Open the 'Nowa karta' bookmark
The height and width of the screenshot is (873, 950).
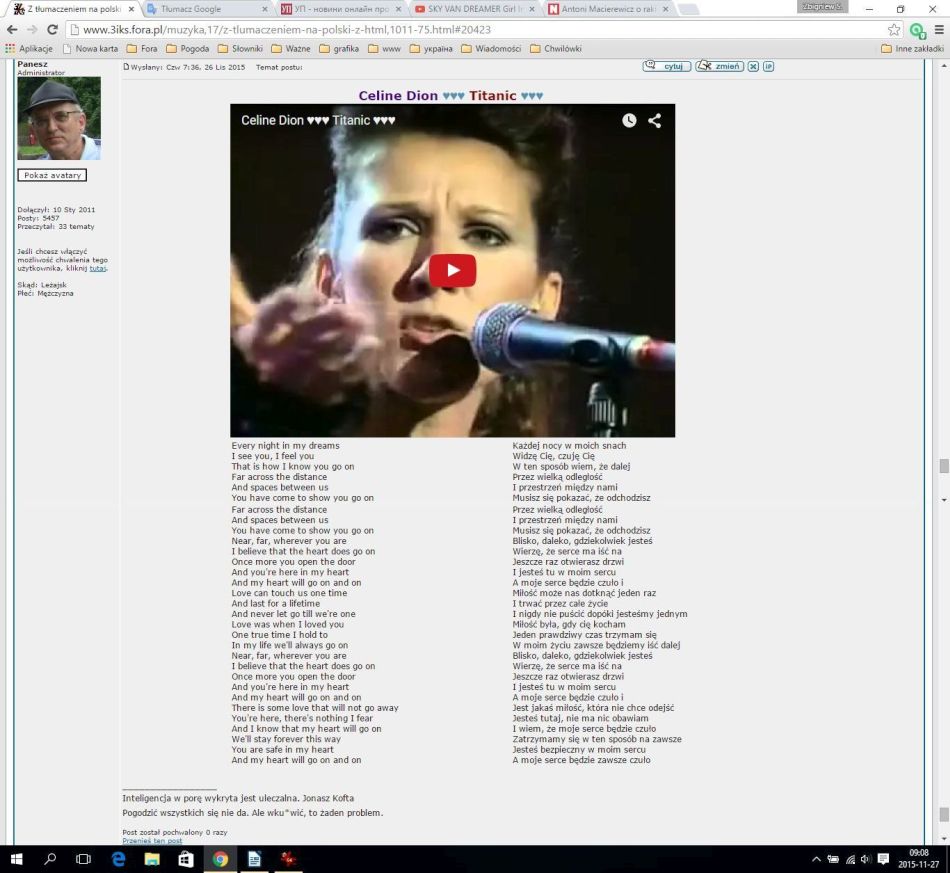click(90, 48)
